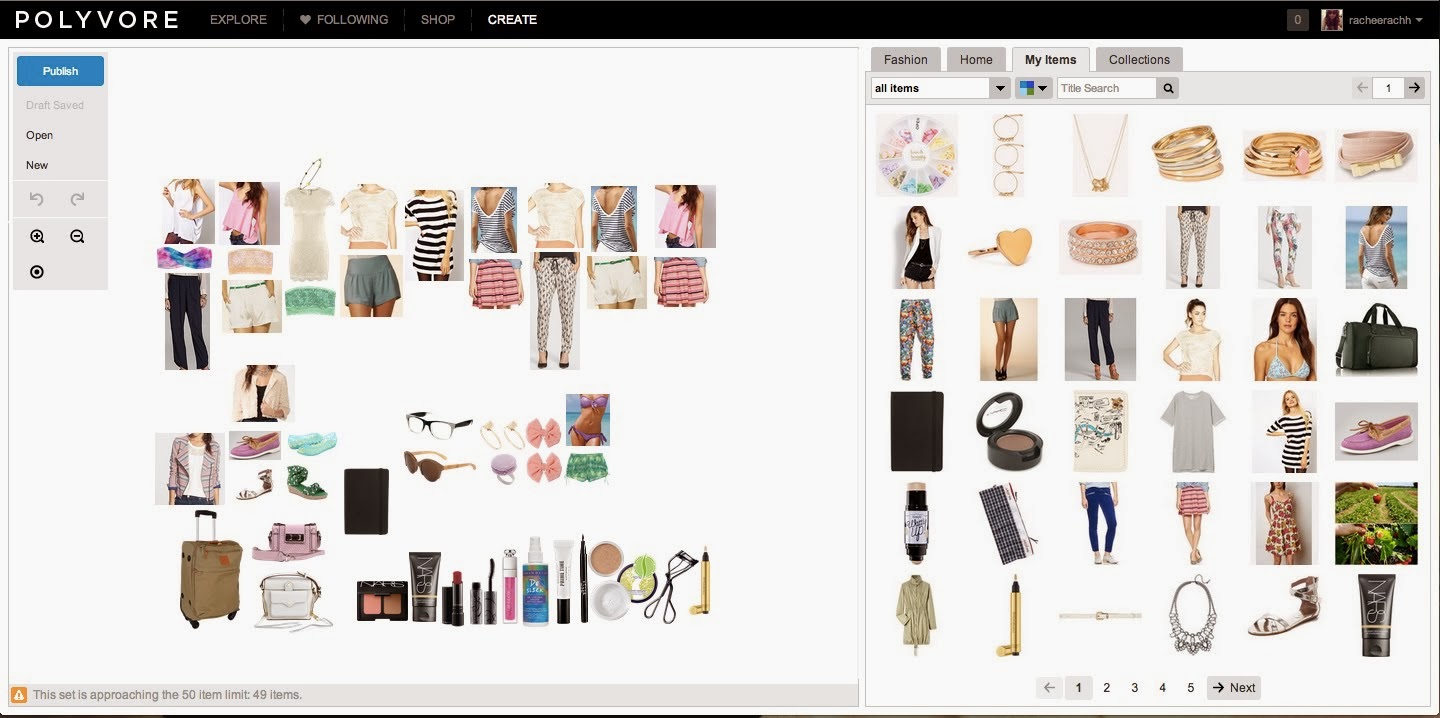The height and width of the screenshot is (718, 1440).
Task: Click the heart icon beside Following
Action: pos(305,19)
